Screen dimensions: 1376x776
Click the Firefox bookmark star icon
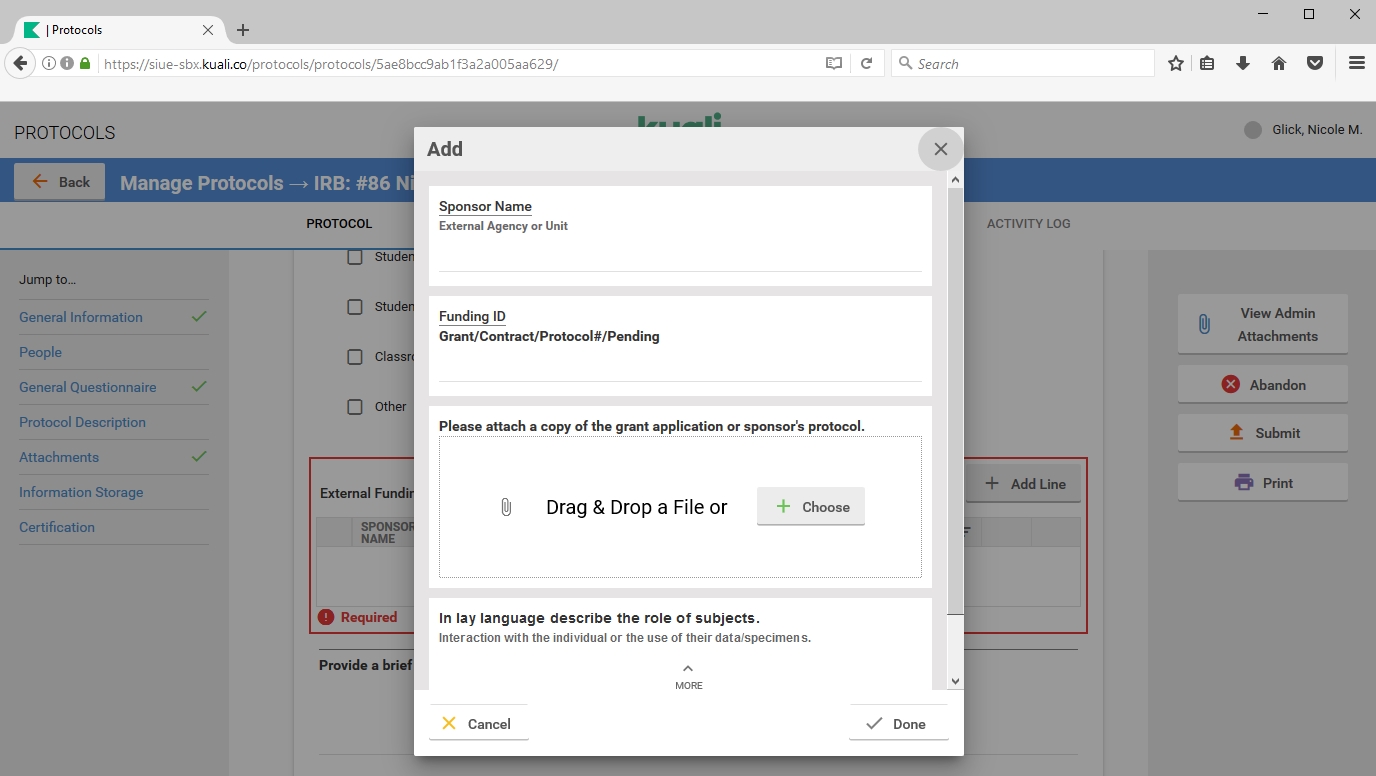(x=1176, y=63)
